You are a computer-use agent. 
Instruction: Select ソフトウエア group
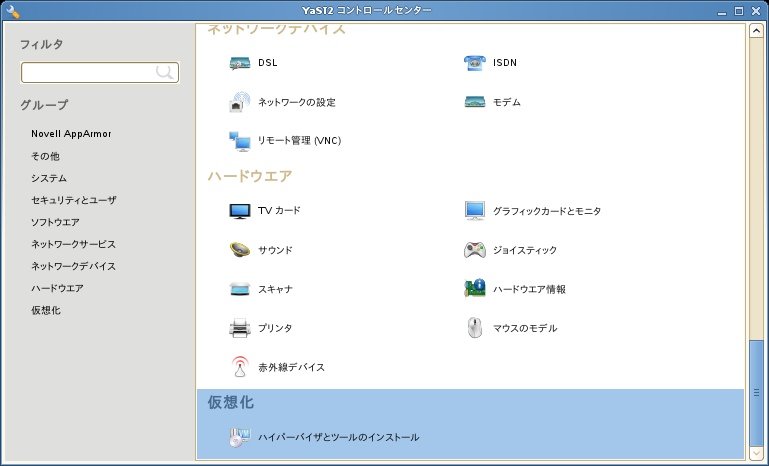pos(55,222)
